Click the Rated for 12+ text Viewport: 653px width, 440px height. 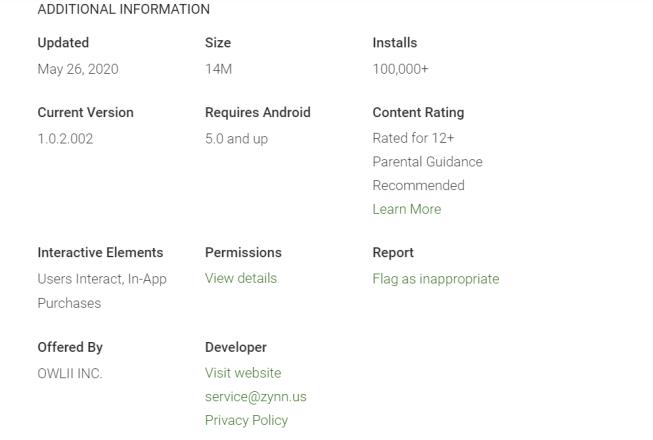(x=413, y=138)
